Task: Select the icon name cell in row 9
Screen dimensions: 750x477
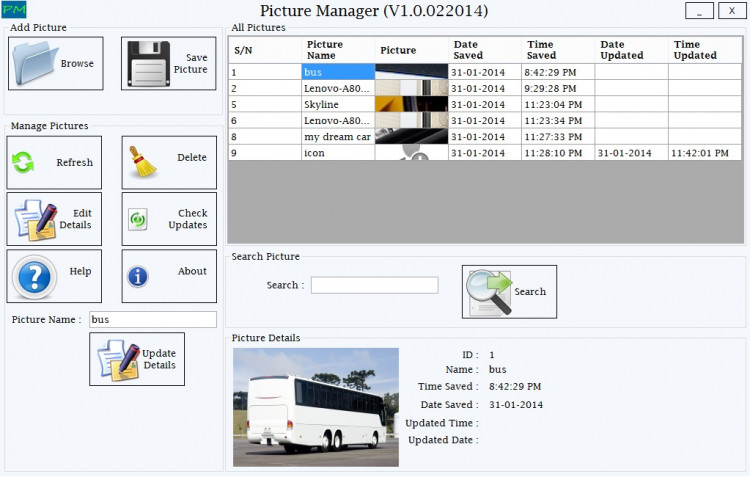Action: click(x=338, y=153)
